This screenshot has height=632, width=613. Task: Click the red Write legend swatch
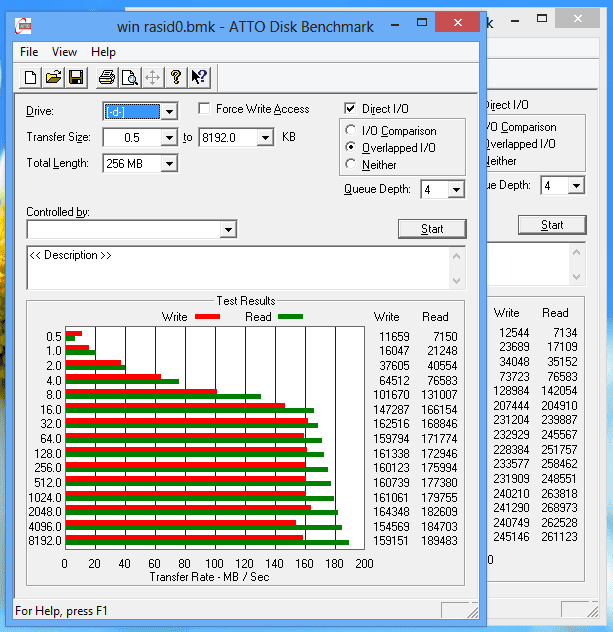[208, 317]
